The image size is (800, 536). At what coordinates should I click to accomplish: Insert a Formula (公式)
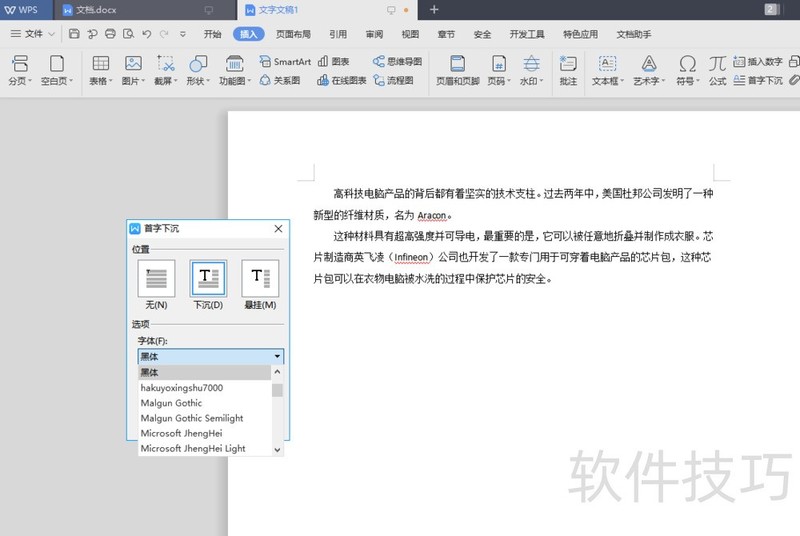(x=717, y=70)
